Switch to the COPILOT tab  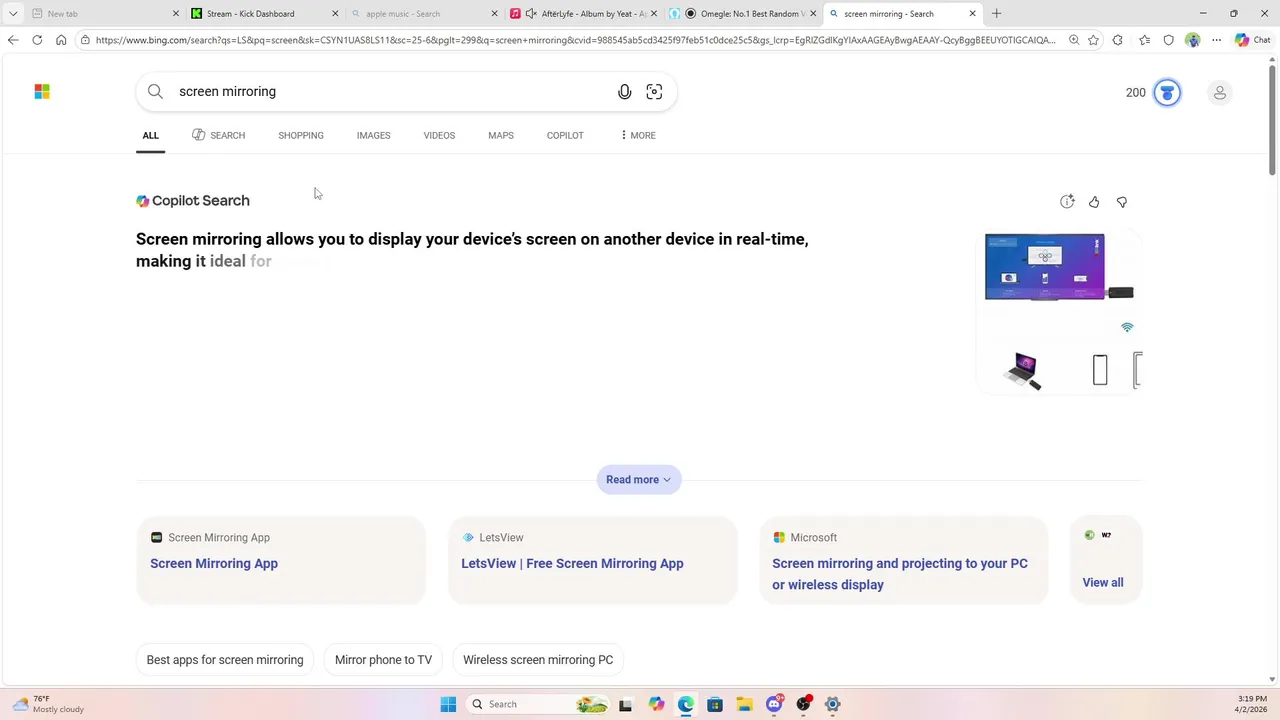(565, 135)
